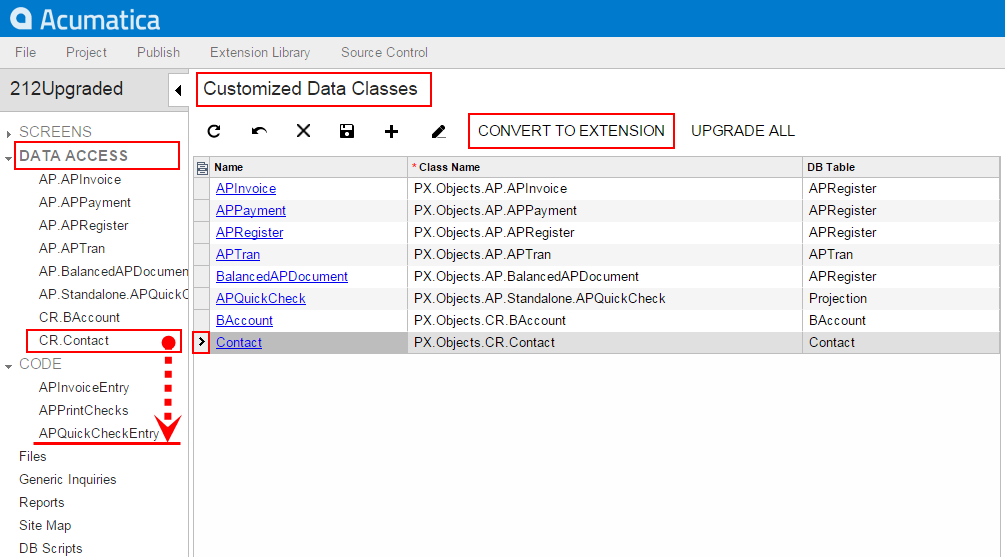Click the Edit pencil icon in the toolbar

coord(438,131)
